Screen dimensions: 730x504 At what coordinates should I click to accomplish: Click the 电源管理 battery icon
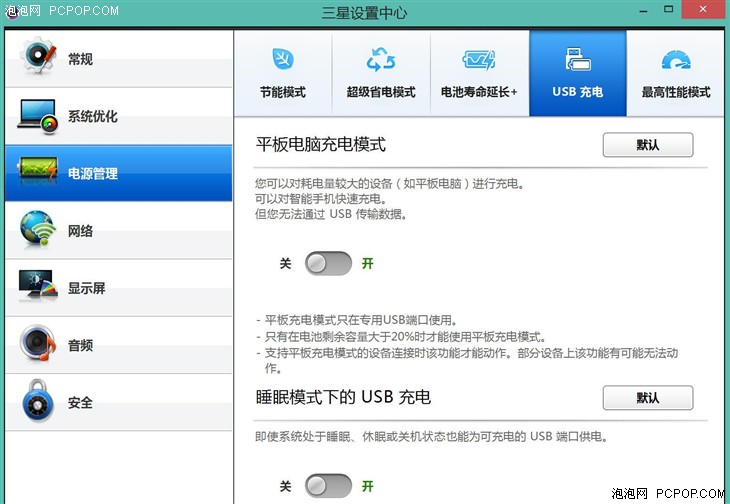37,169
